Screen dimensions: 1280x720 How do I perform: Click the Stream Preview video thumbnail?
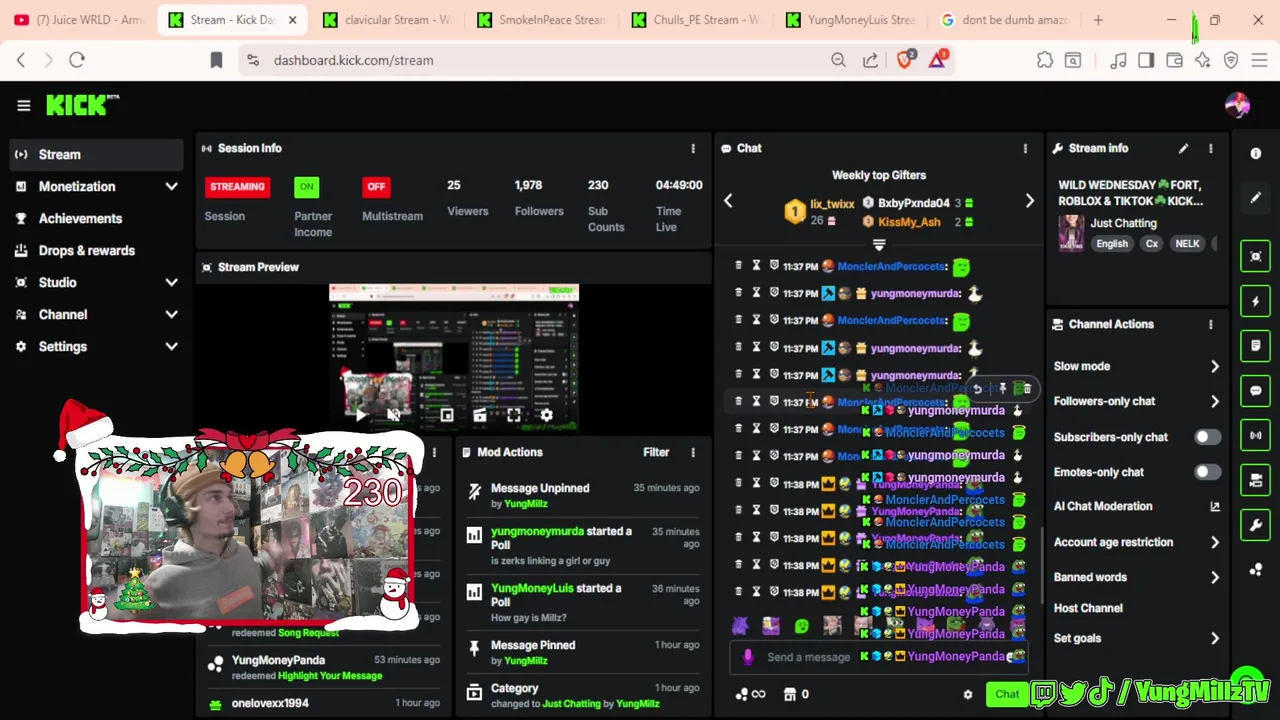pos(454,357)
